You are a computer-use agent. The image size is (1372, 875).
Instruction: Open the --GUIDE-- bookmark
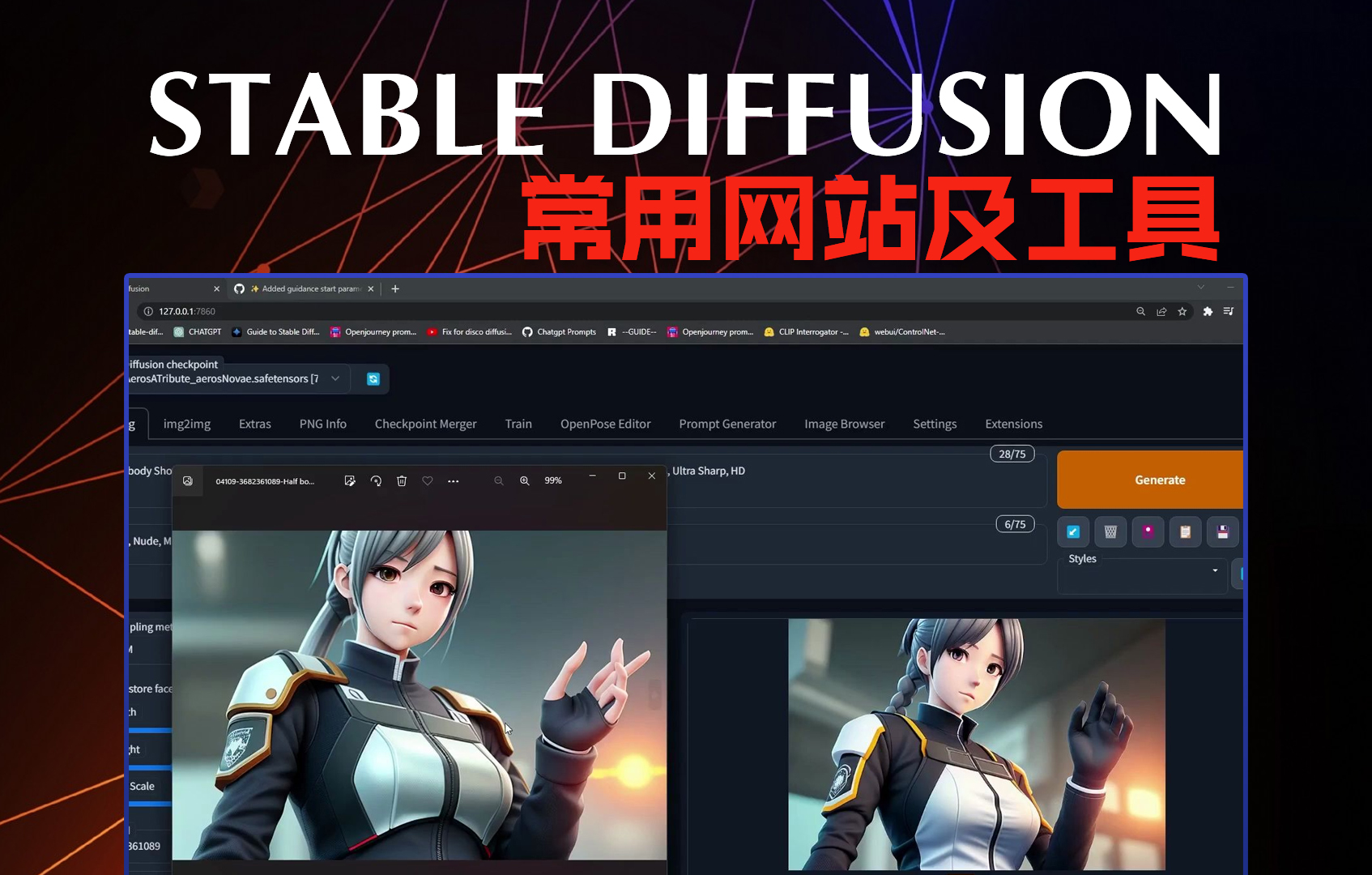[632, 332]
